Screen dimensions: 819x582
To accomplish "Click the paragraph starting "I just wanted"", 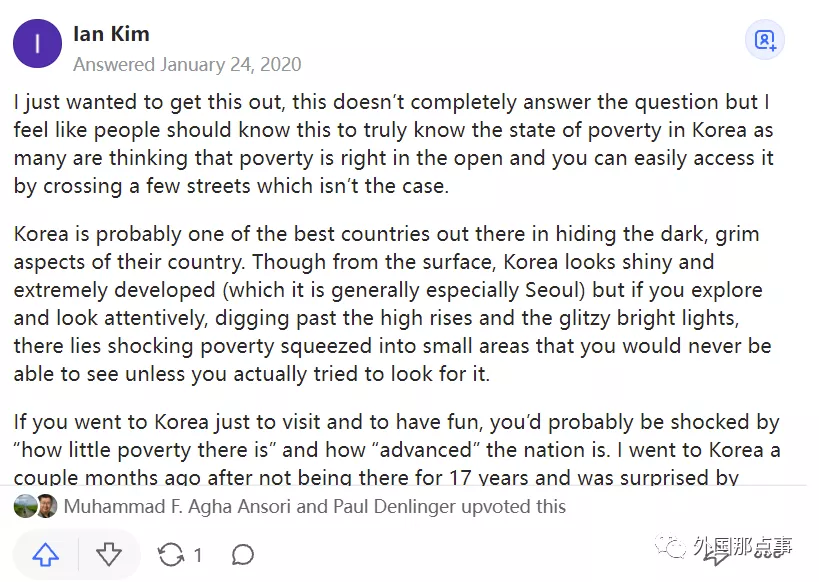I will pyautogui.click(x=393, y=145).
